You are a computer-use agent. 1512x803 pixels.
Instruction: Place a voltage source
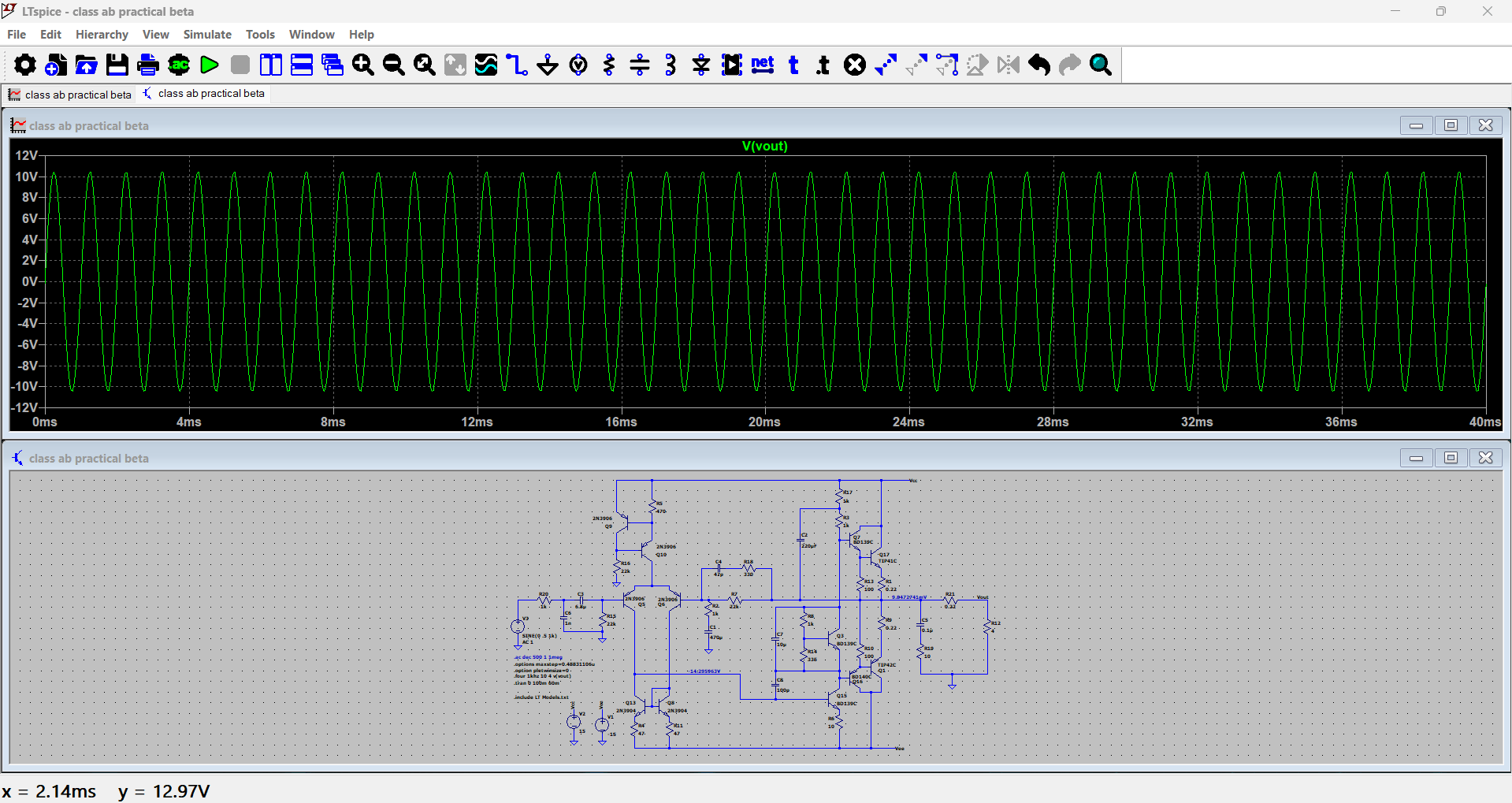click(578, 65)
